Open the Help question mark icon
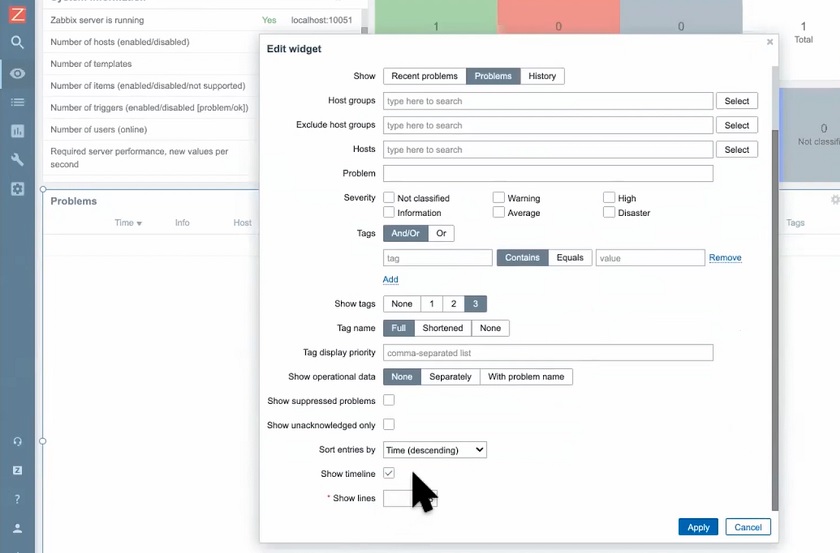840x553 pixels. (x=17, y=499)
